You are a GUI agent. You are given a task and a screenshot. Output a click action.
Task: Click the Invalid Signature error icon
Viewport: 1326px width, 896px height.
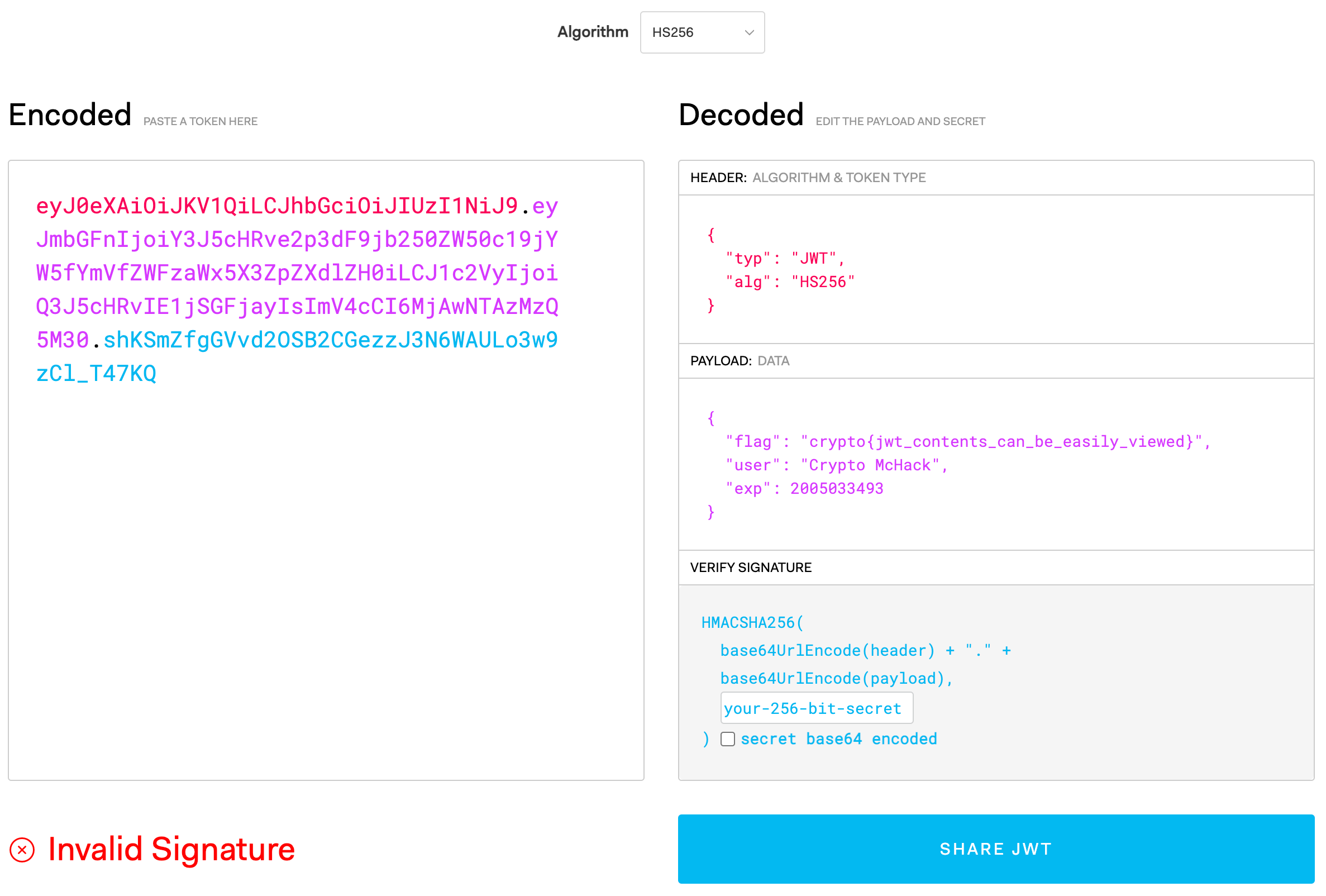(22, 850)
